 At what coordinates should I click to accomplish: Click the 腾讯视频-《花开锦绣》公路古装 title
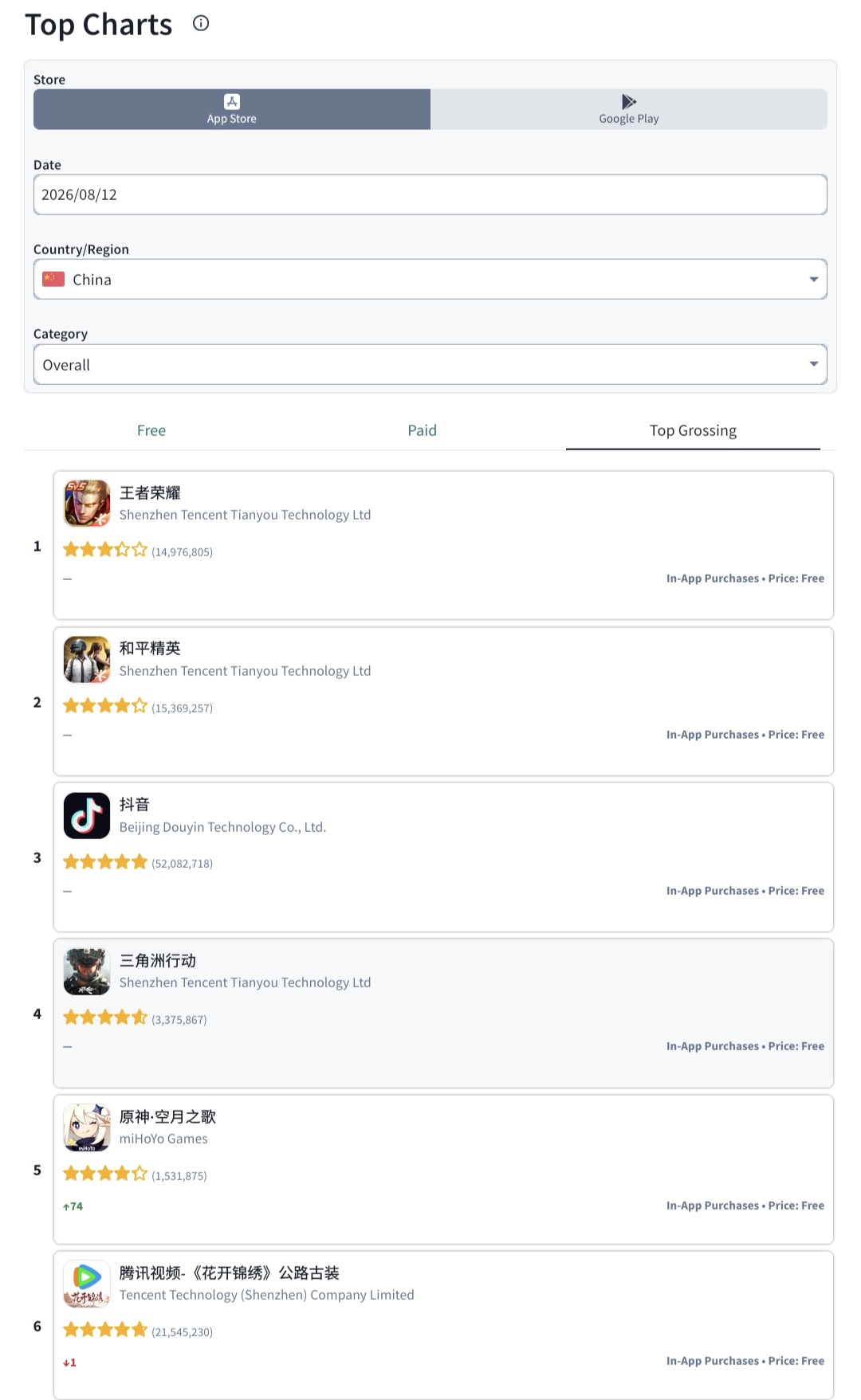pos(230,1273)
